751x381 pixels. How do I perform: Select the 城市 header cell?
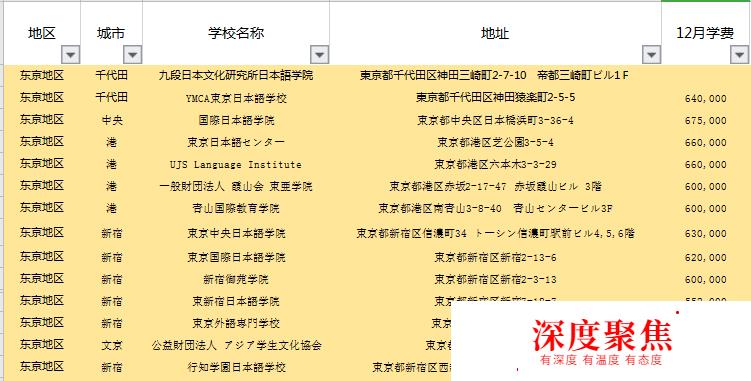pyautogui.click(x=112, y=33)
